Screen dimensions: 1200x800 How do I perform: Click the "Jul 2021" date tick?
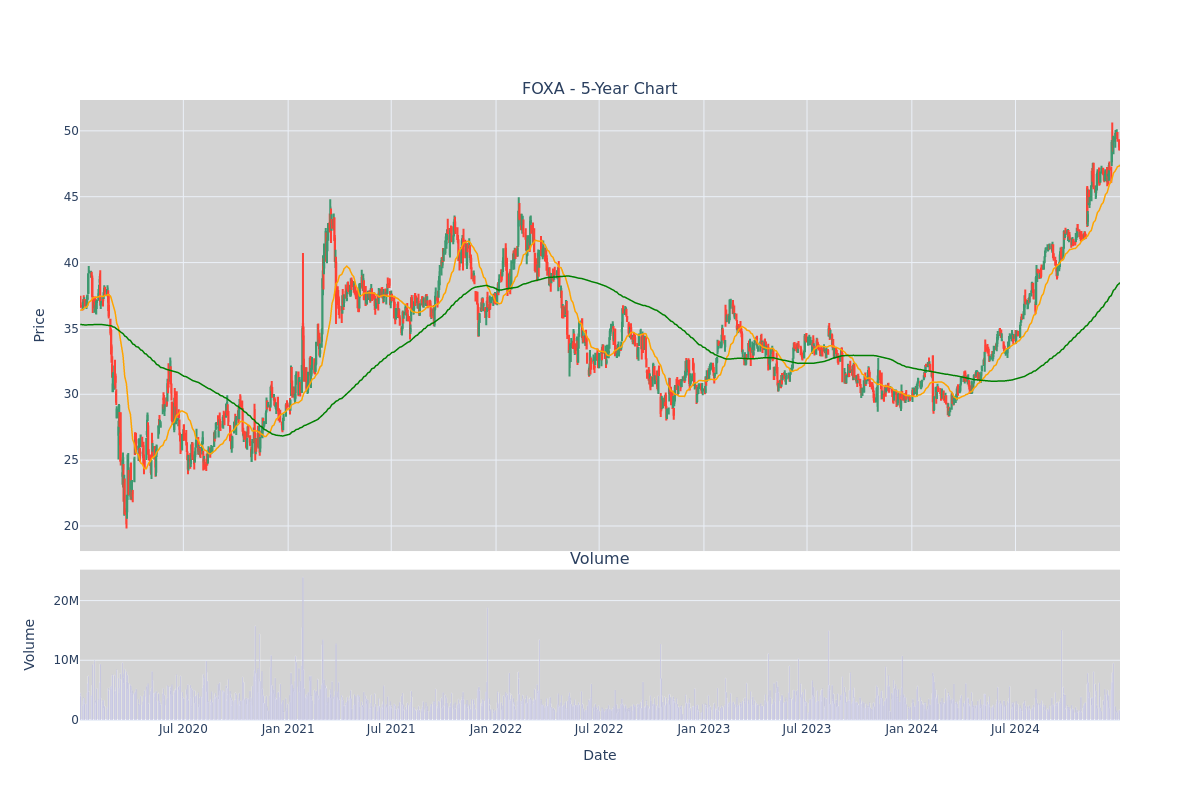tap(391, 729)
